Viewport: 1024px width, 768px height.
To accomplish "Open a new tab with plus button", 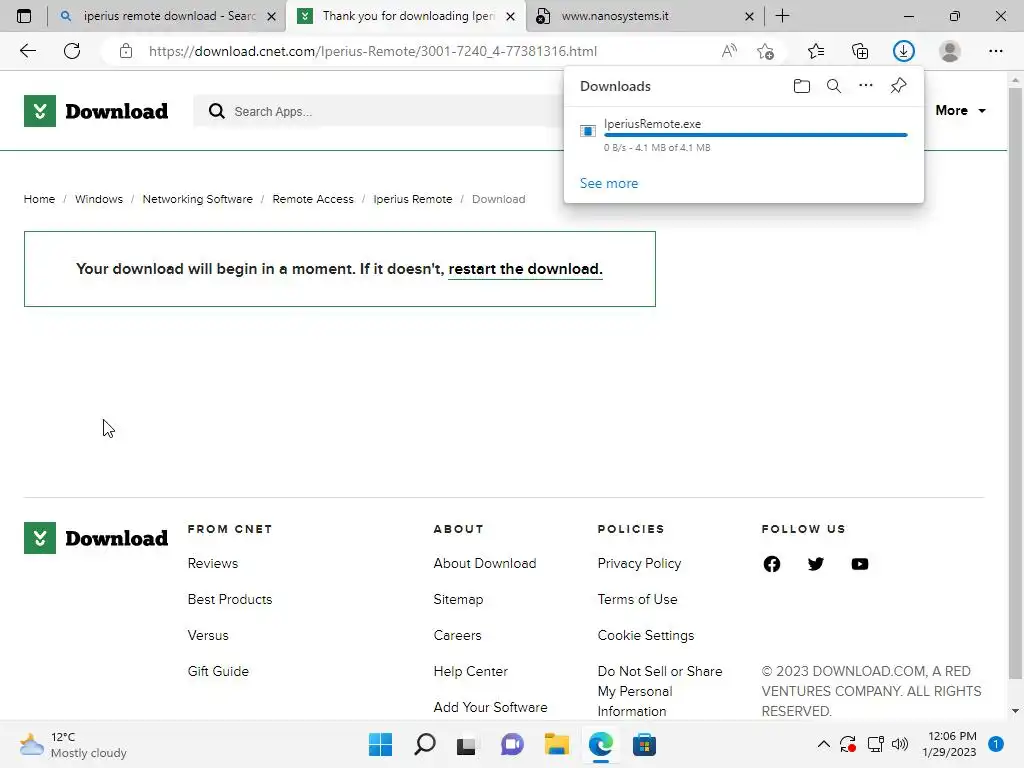I will [x=782, y=16].
